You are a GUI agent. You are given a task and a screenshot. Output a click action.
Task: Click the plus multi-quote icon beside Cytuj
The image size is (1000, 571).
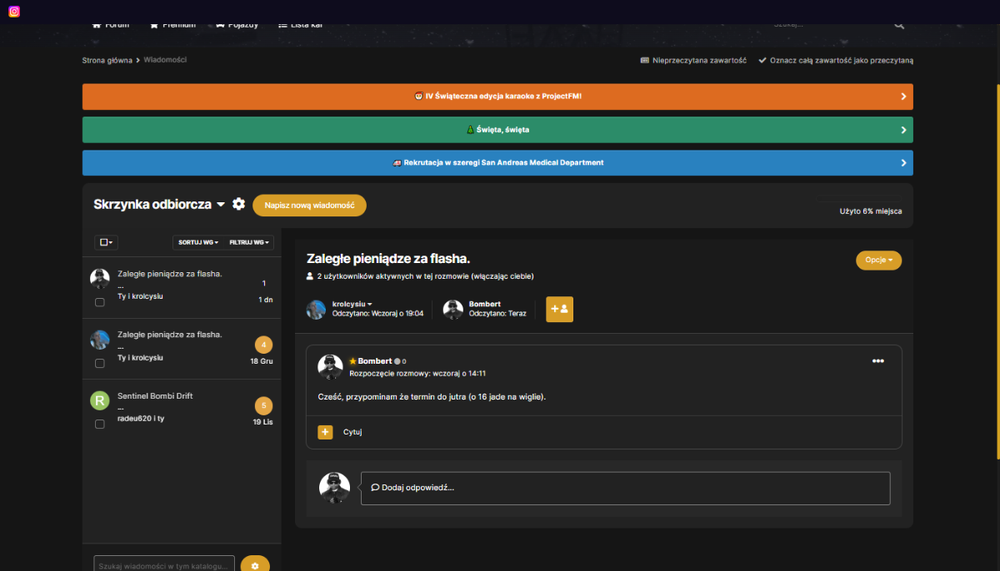325,433
